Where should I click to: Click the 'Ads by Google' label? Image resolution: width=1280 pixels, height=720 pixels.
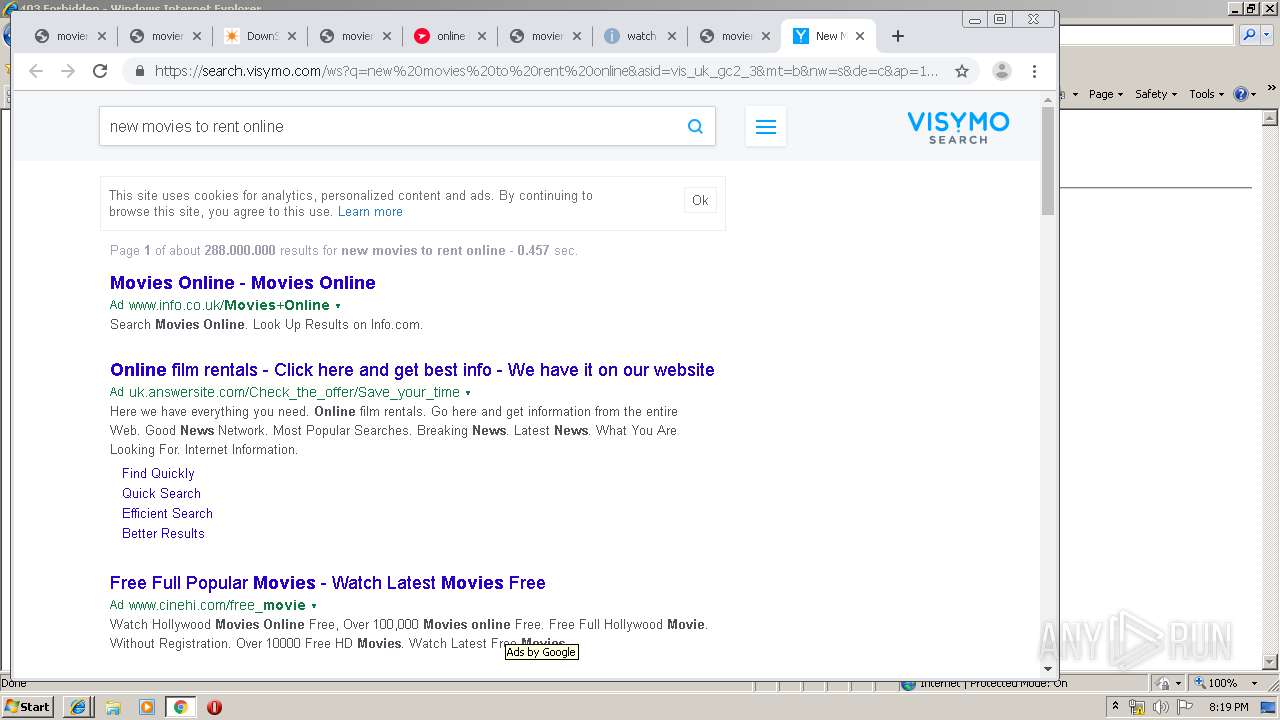click(541, 652)
